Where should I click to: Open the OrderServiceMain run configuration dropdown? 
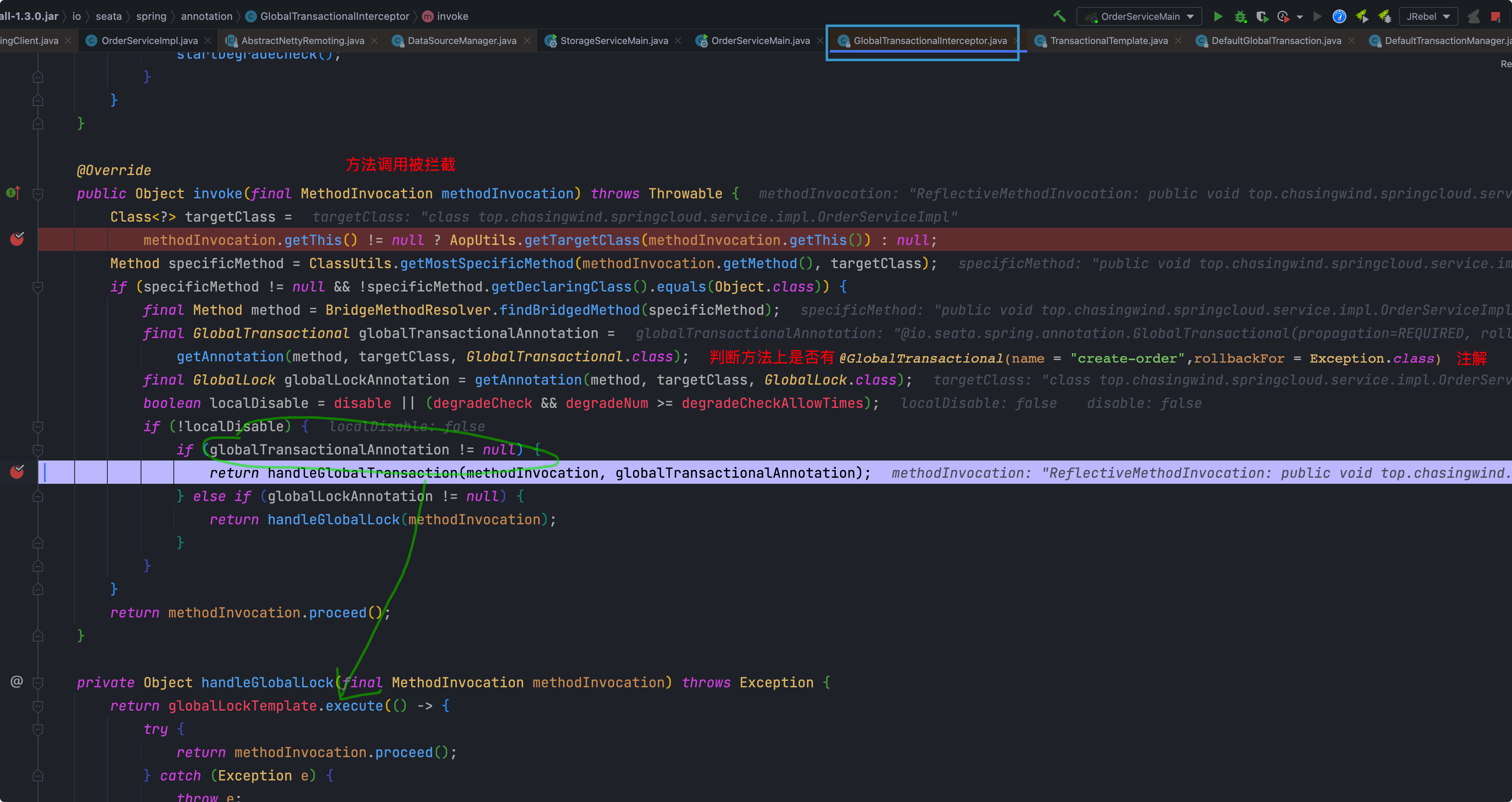tap(1139, 16)
